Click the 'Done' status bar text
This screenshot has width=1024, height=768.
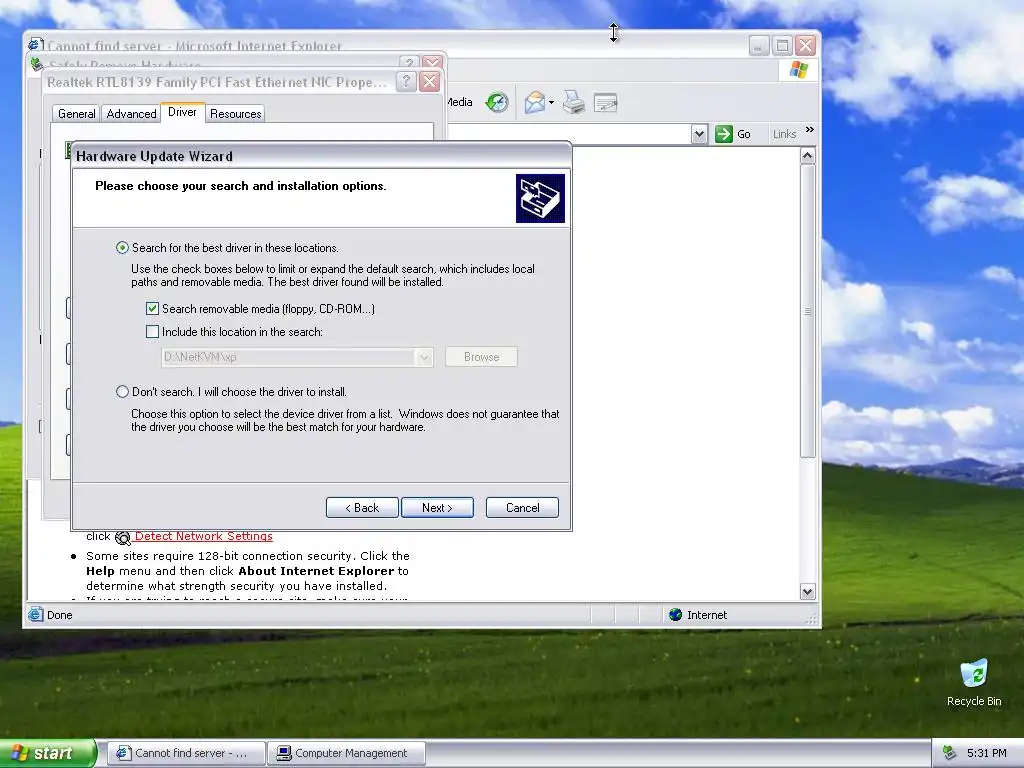(59, 615)
